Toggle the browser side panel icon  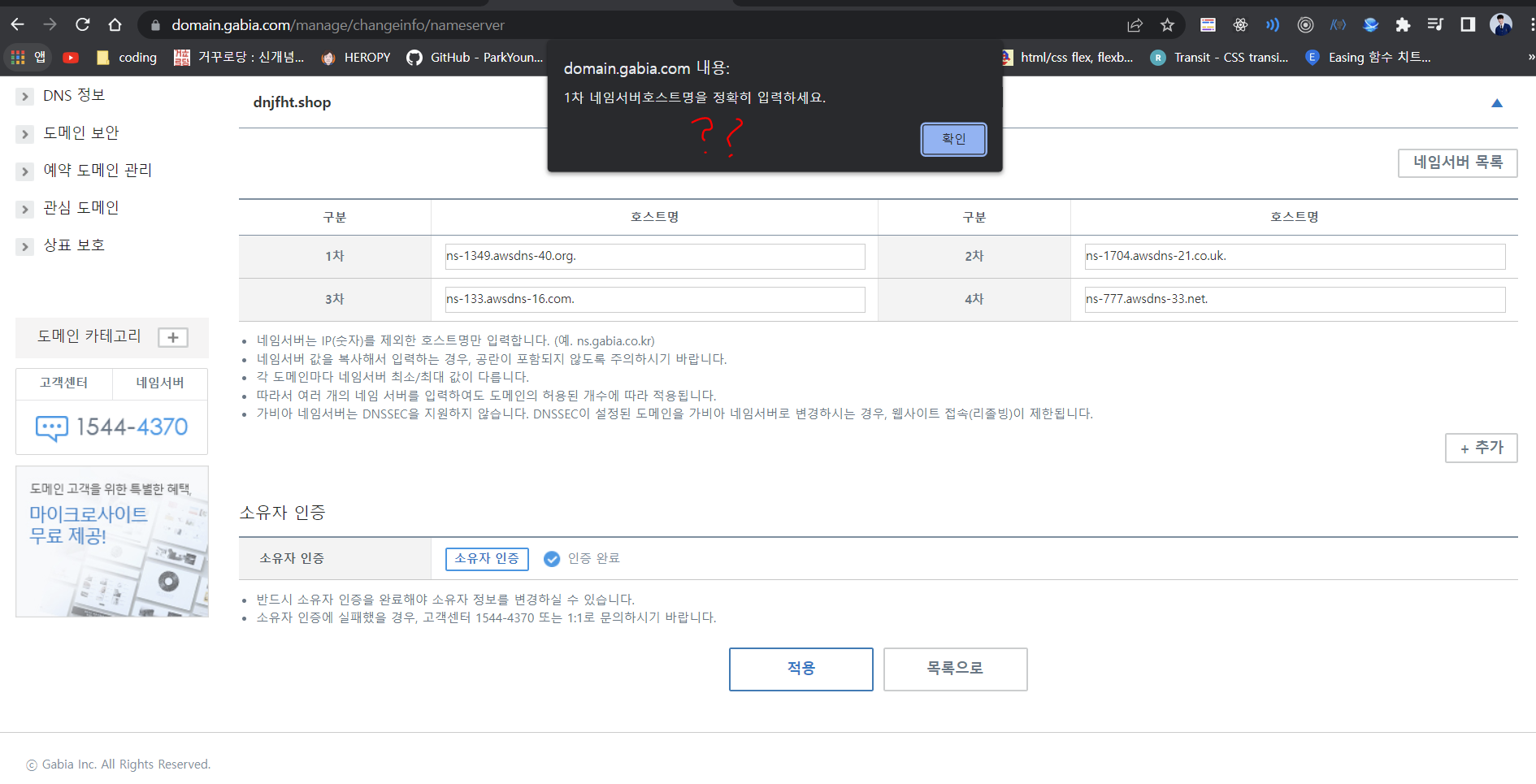tap(1468, 25)
